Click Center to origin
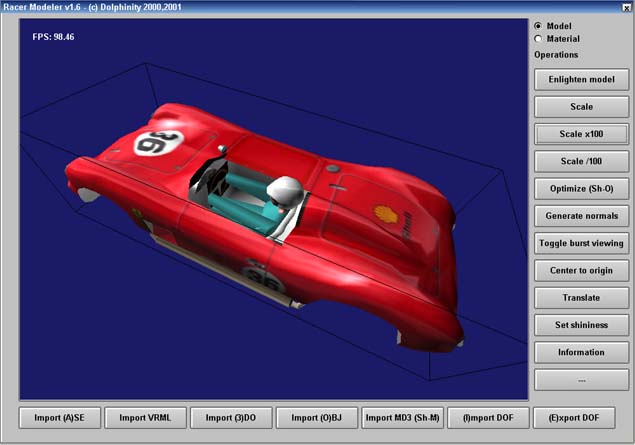635x445 pixels. coord(581,270)
